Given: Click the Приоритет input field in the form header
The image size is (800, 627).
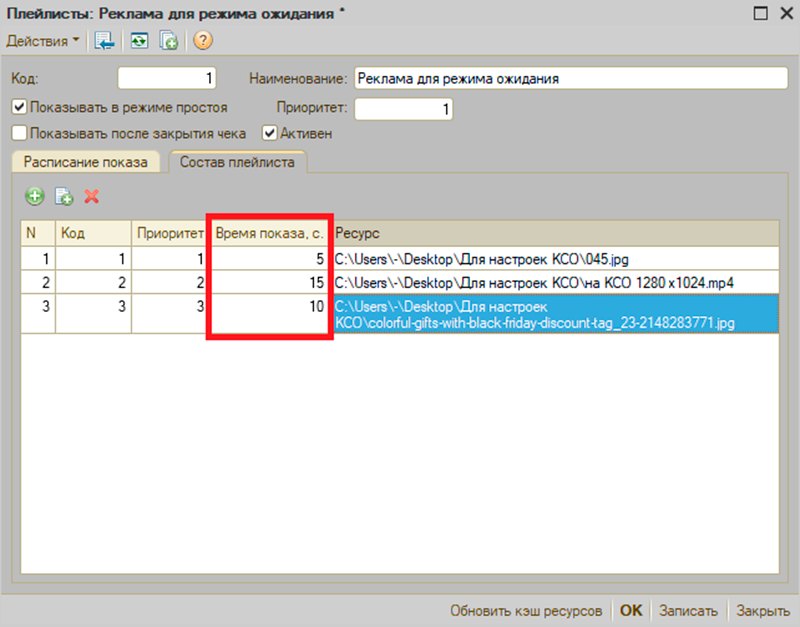Looking at the screenshot, I should point(403,109).
